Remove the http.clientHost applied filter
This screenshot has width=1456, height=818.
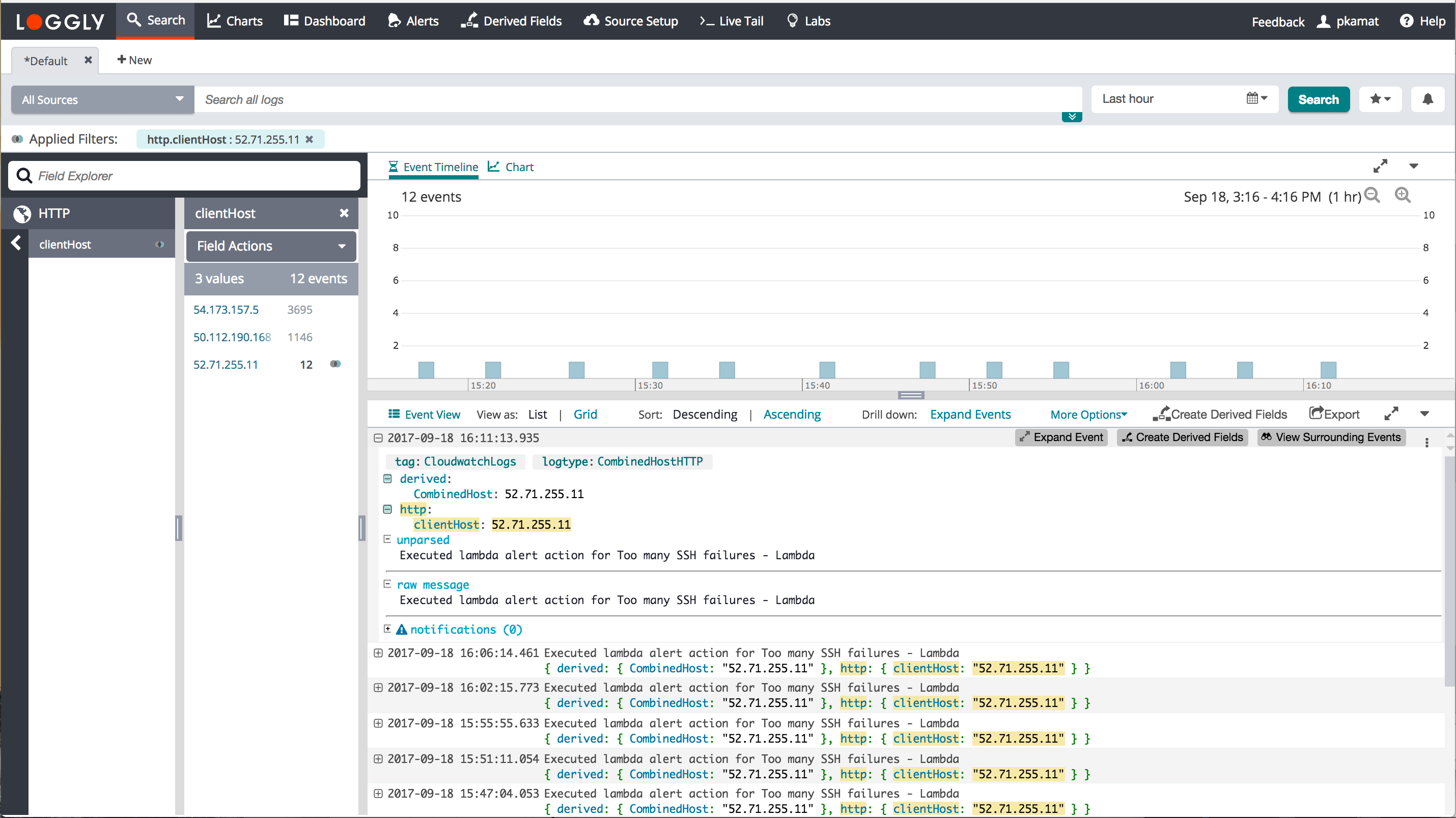click(310, 139)
